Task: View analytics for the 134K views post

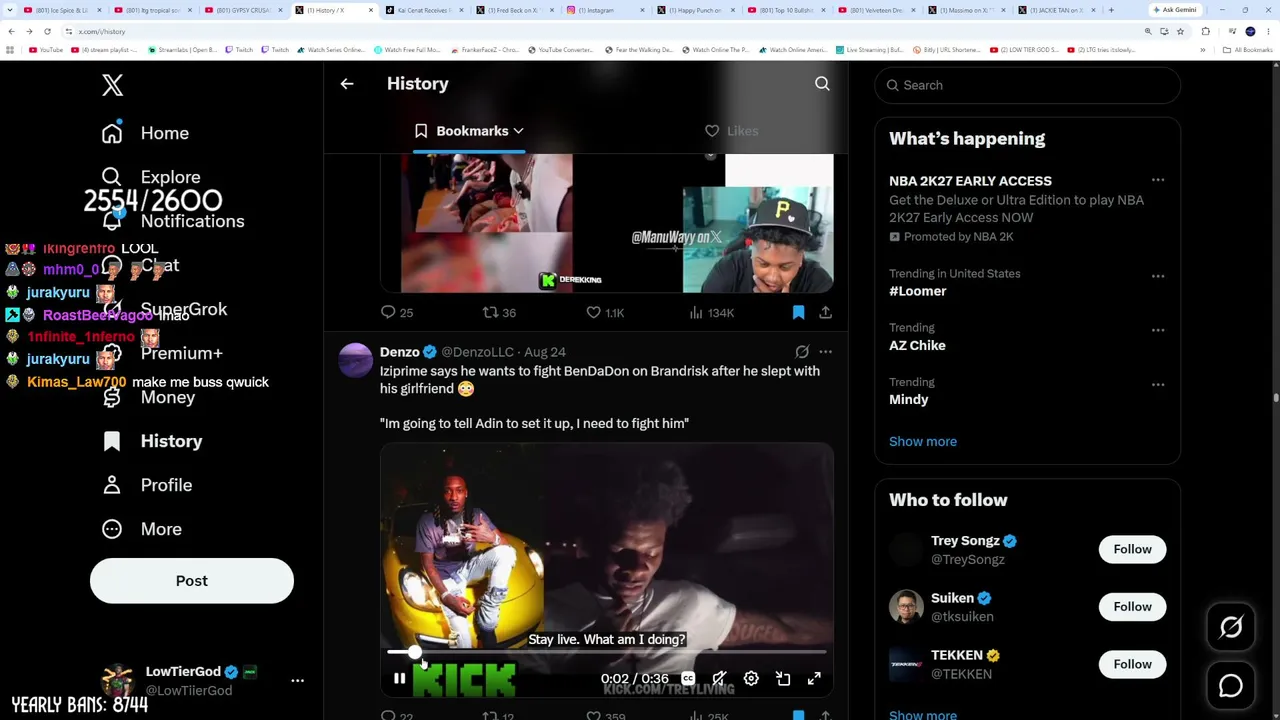Action: [x=712, y=313]
